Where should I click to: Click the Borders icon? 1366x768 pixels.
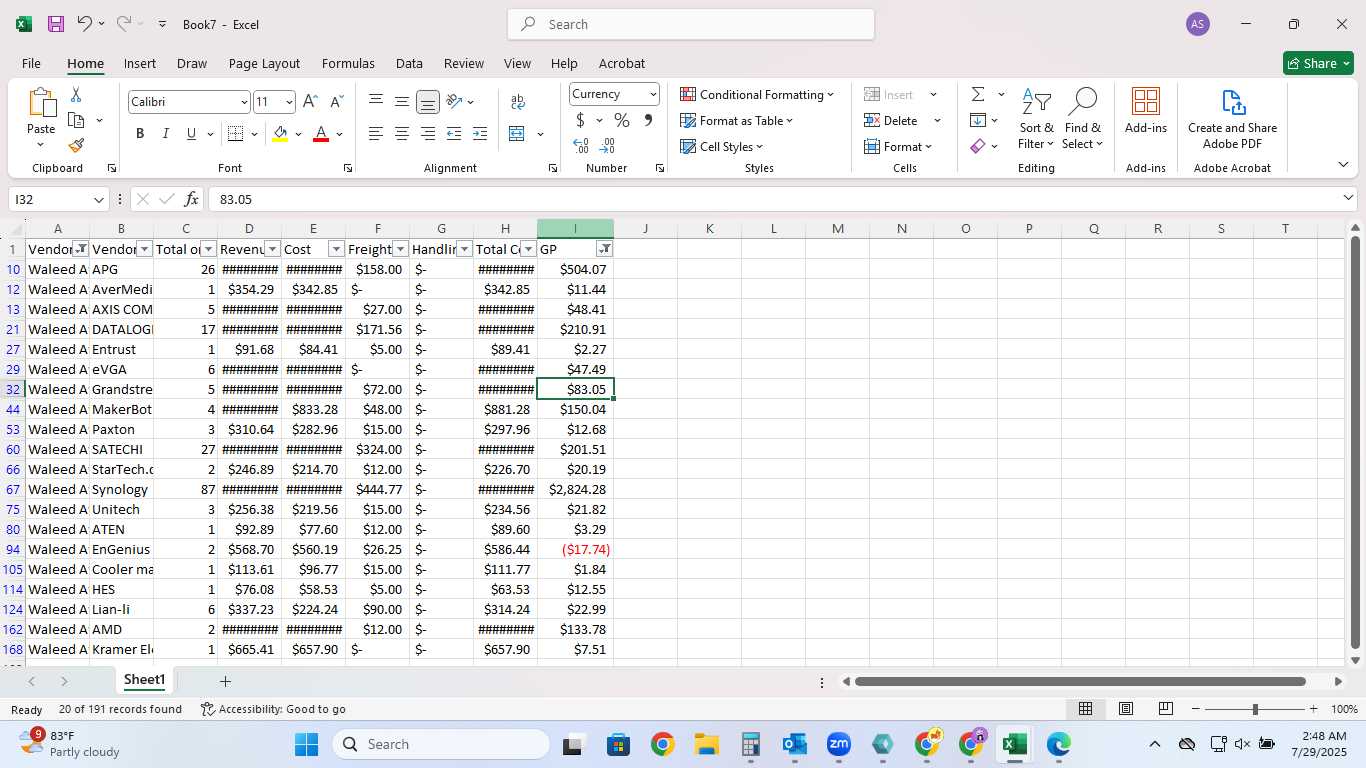click(x=235, y=133)
